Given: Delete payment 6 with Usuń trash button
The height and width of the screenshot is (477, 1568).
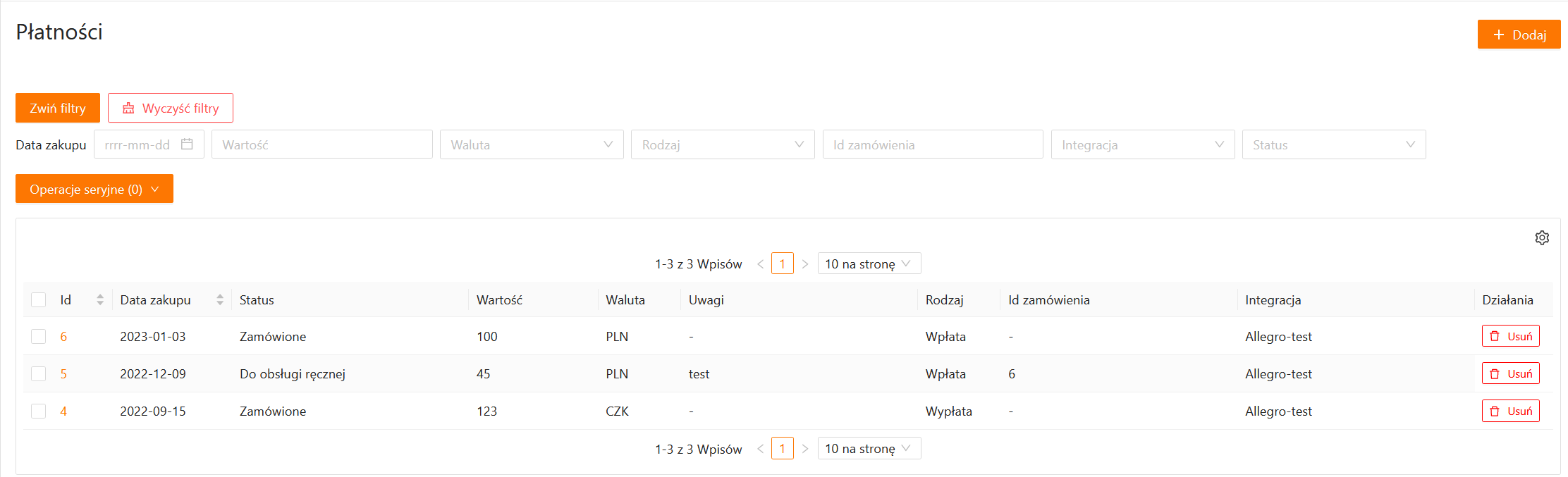Looking at the screenshot, I should point(1510,336).
